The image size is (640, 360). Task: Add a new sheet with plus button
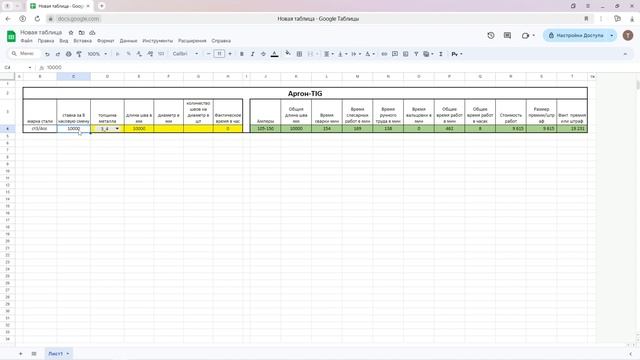click(21, 353)
